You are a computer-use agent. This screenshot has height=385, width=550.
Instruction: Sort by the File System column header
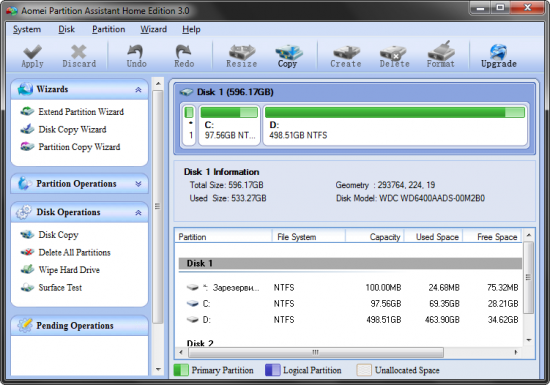(x=309, y=237)
